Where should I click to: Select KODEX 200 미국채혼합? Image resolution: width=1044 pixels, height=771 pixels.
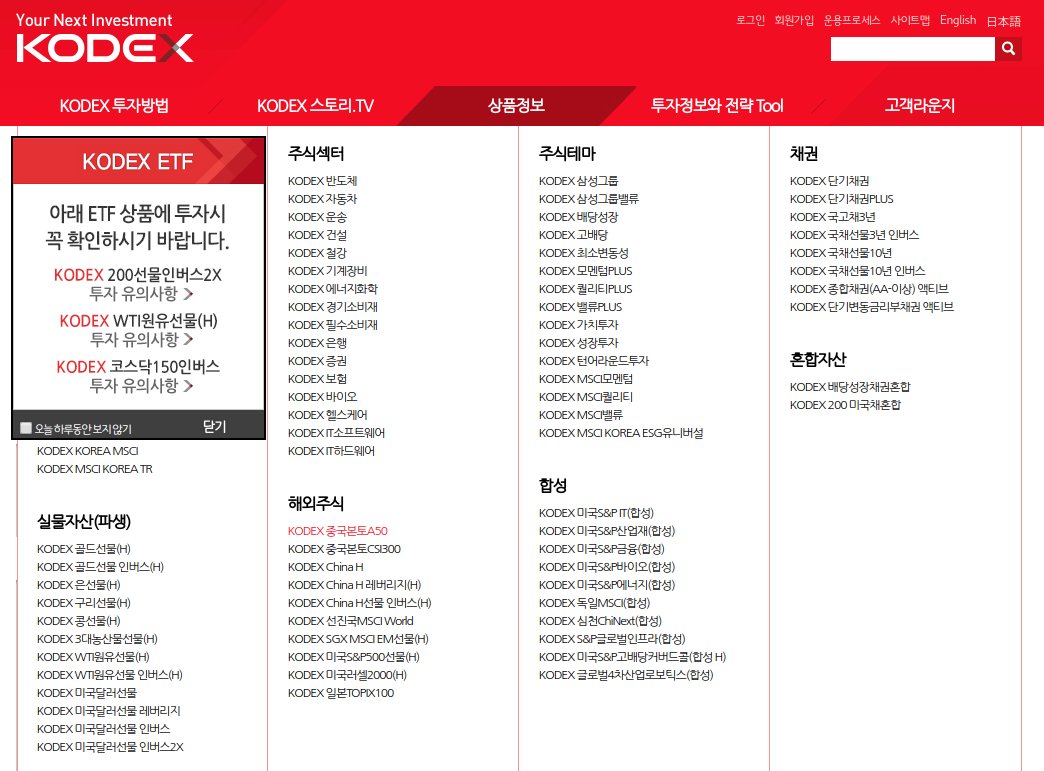point(845,405)
